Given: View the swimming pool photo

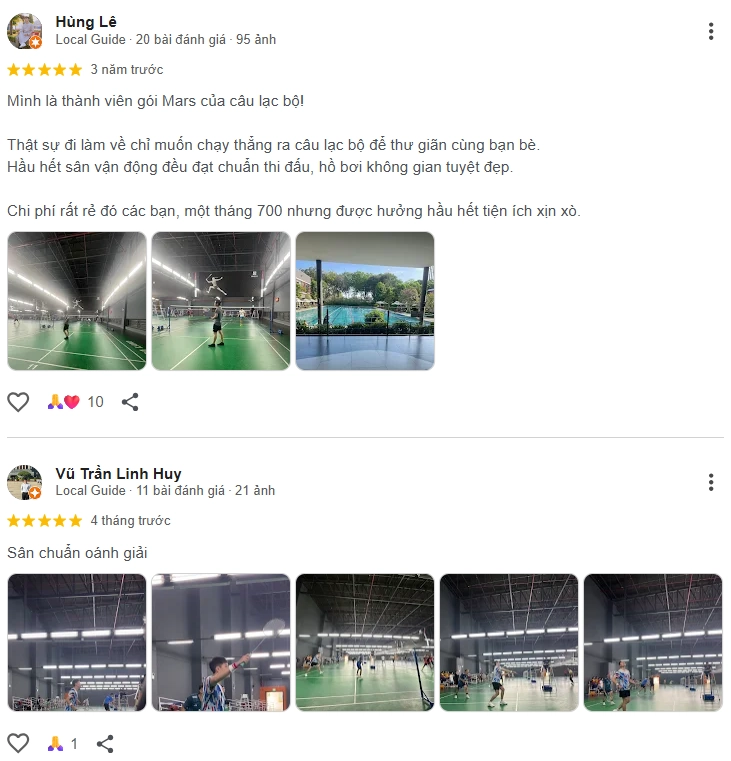Looking at the screenshot, I should click(365, 301).
